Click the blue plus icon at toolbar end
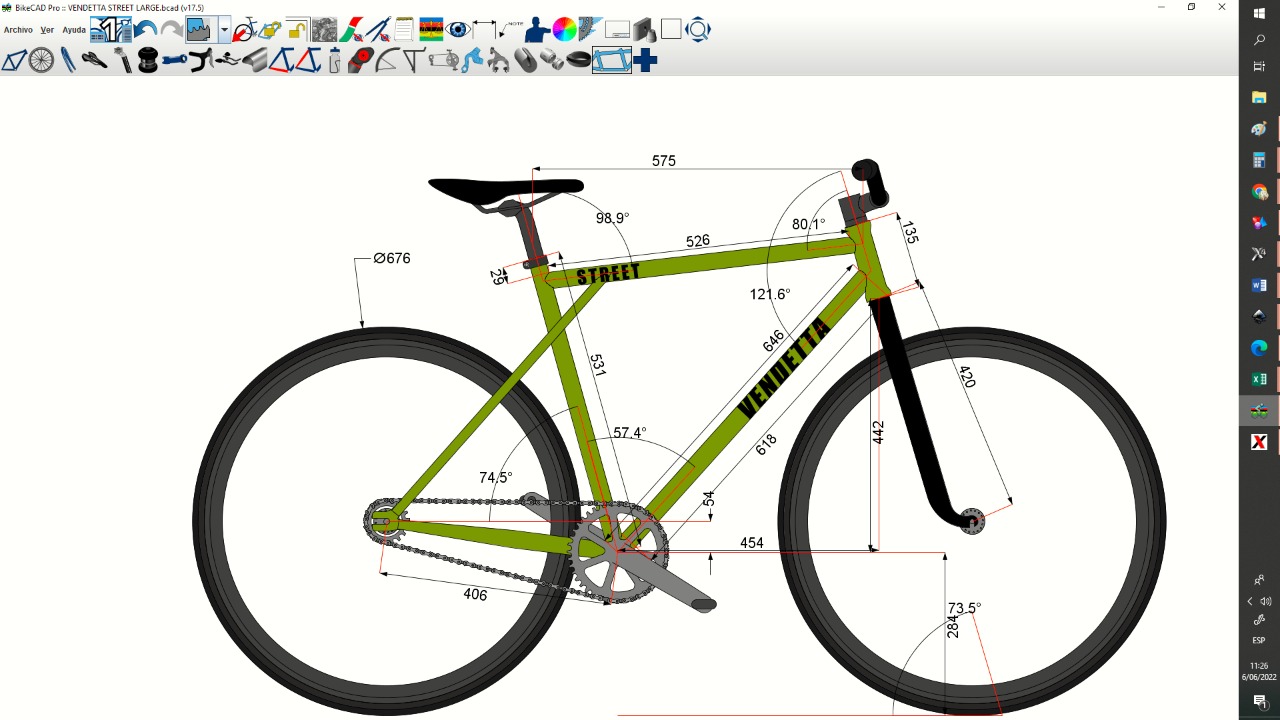This screenshot has height=720, width=1280. (x=645, y=60)
